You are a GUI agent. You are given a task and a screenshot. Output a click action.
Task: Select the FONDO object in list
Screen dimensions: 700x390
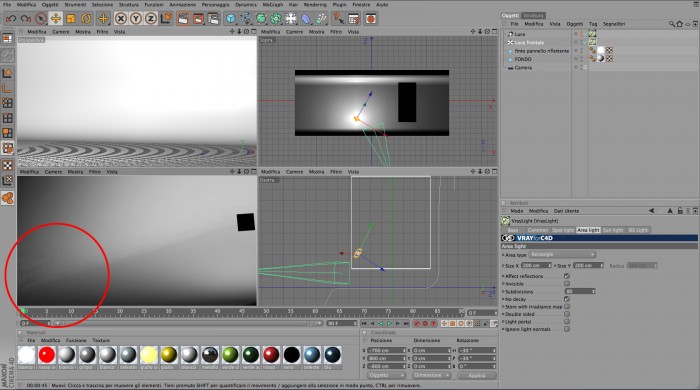523,59
